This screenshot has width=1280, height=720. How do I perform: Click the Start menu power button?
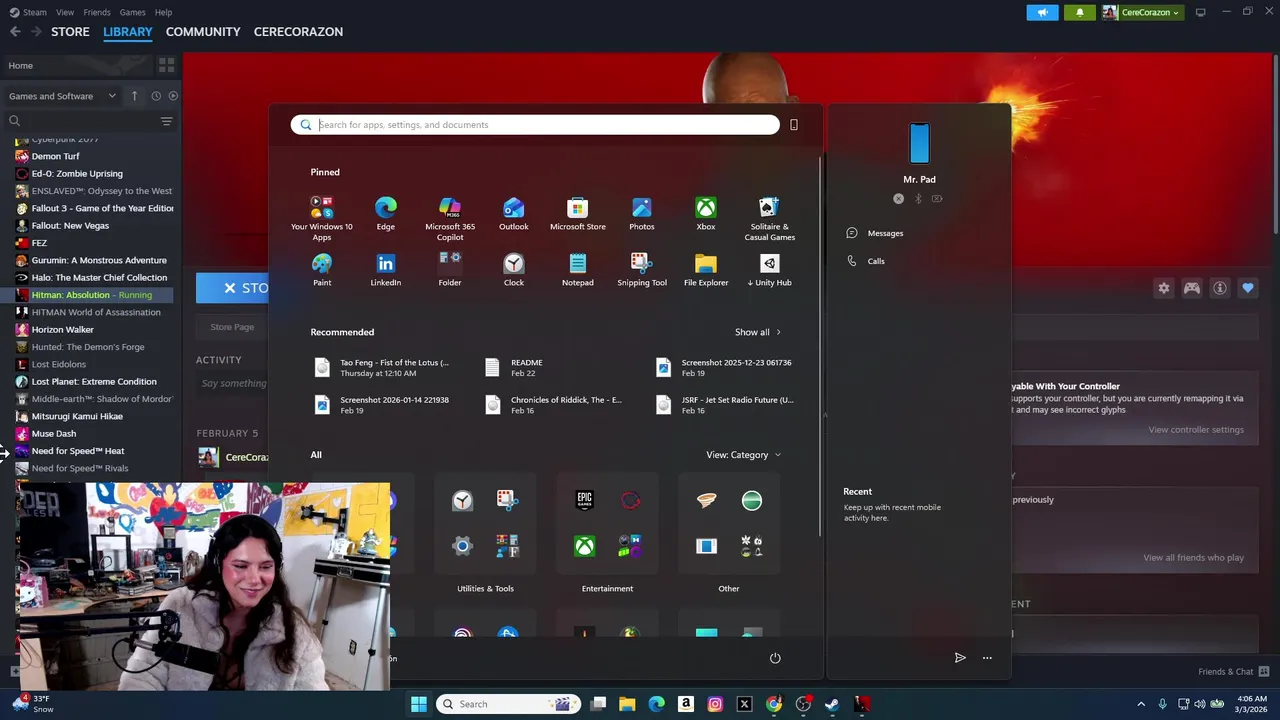click(774, 658)
